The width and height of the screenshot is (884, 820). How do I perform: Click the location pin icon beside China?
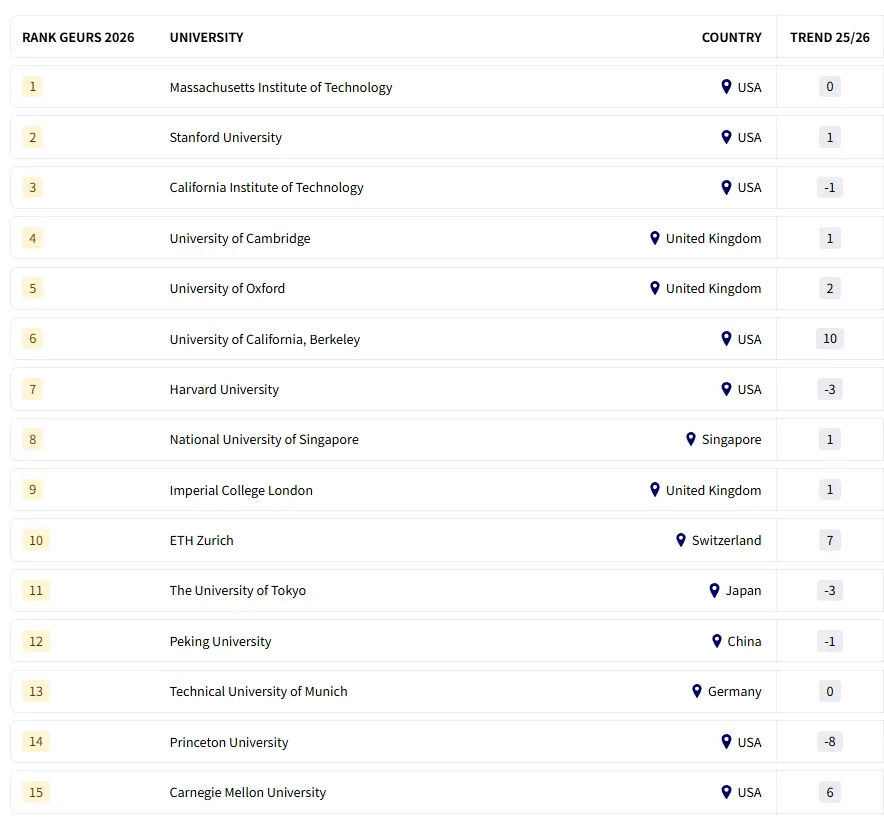click(x=717, y=641)
